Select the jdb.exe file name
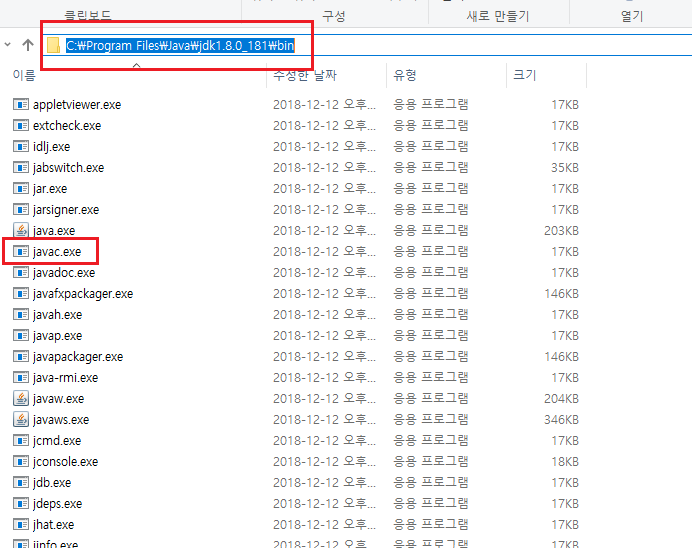Screen dimensions: 692x548 coord(52,483)
